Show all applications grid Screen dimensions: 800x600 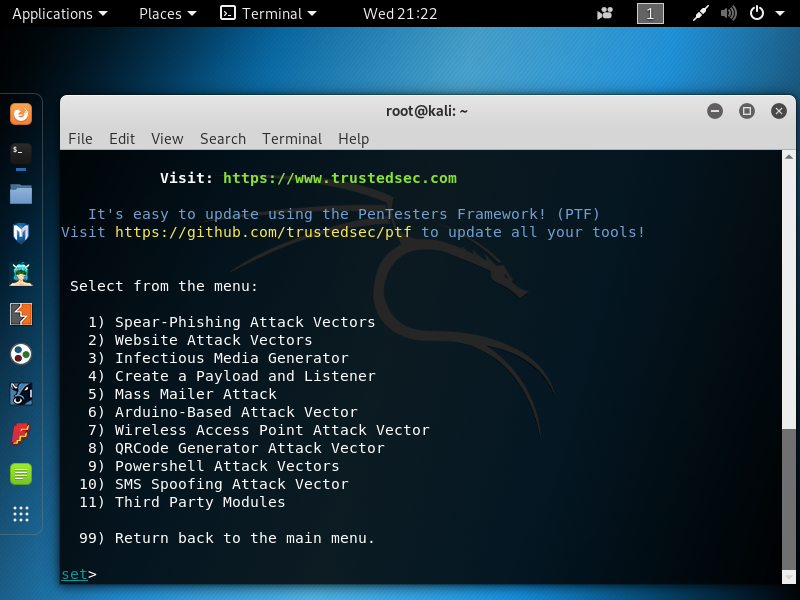click(21, 514)
